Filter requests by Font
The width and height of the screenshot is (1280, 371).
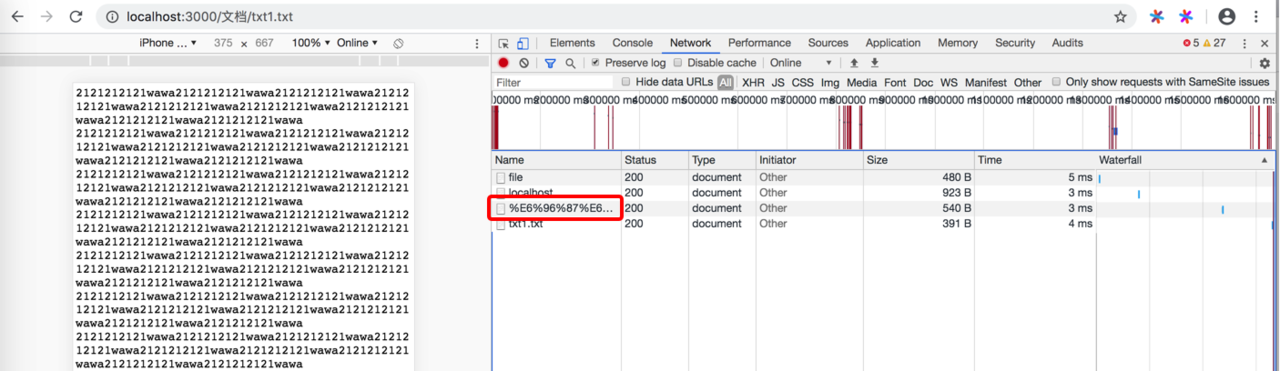(x=895, y=82)
